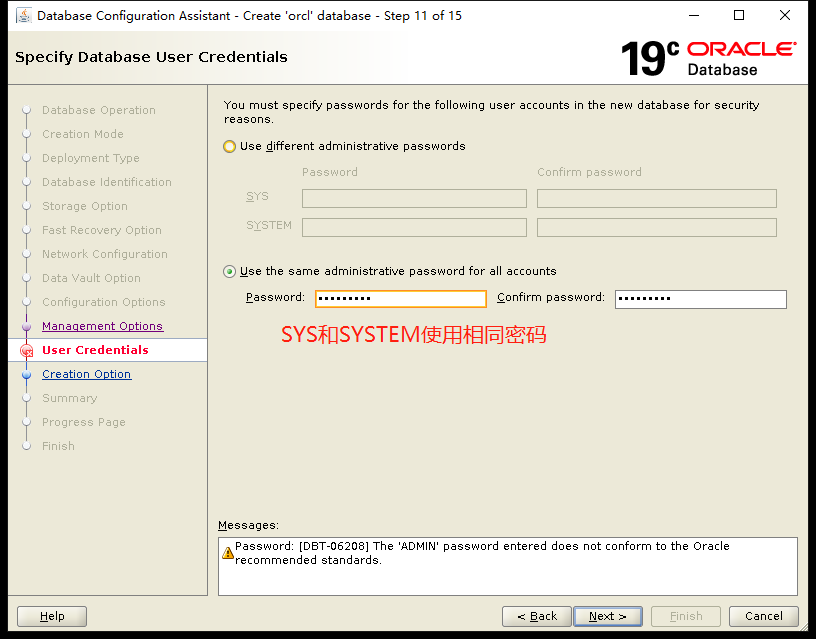816x639 pixels.
Task: Click the Network Configuration step label
Action: click(105, 254)
